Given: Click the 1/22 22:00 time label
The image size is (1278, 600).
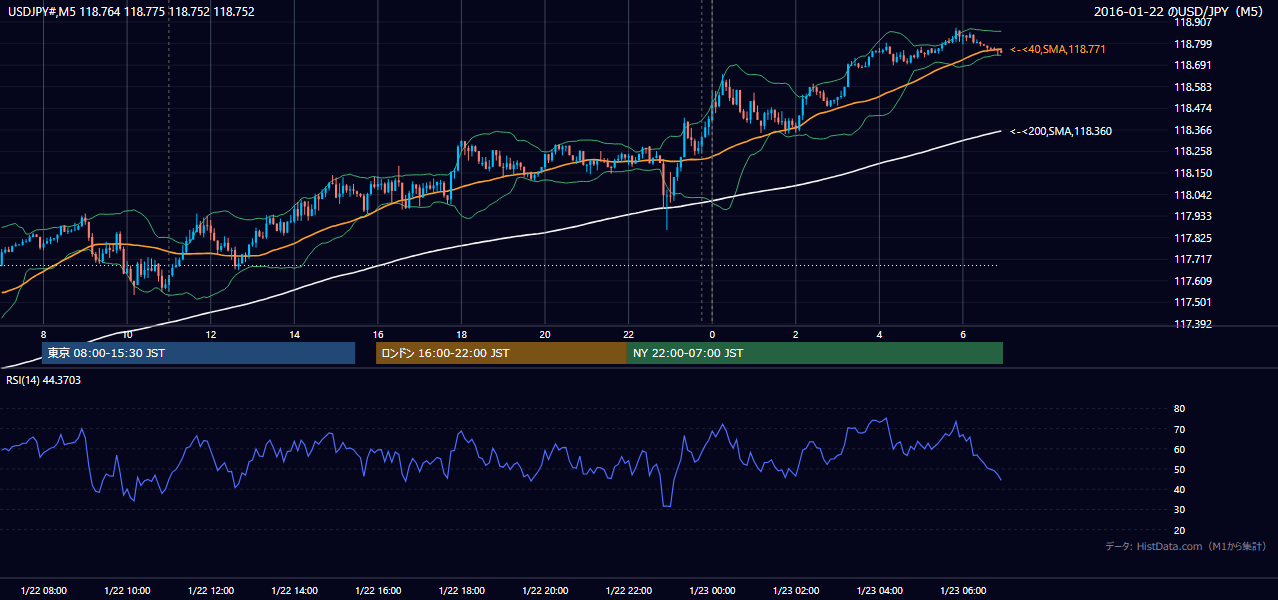Looking at the screenshot, I should tap(628, 590).
